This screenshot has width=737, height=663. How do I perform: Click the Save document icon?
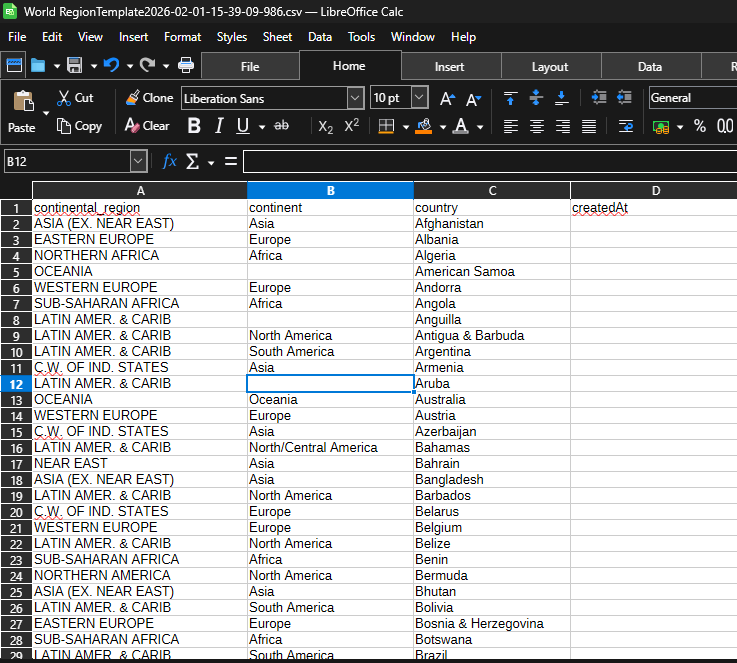pos(74,66)
